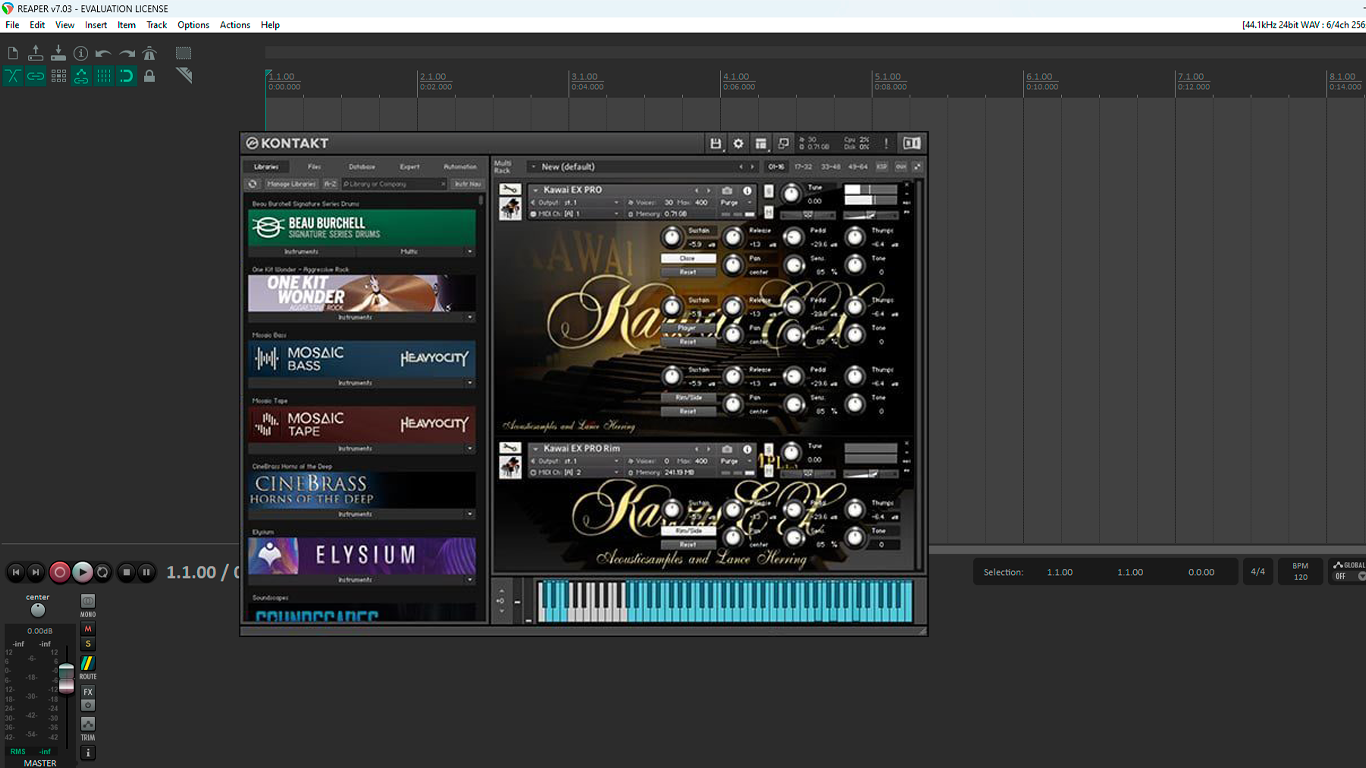Select rack page 17-32
1366x768 pixels.
tap(803, 167)
